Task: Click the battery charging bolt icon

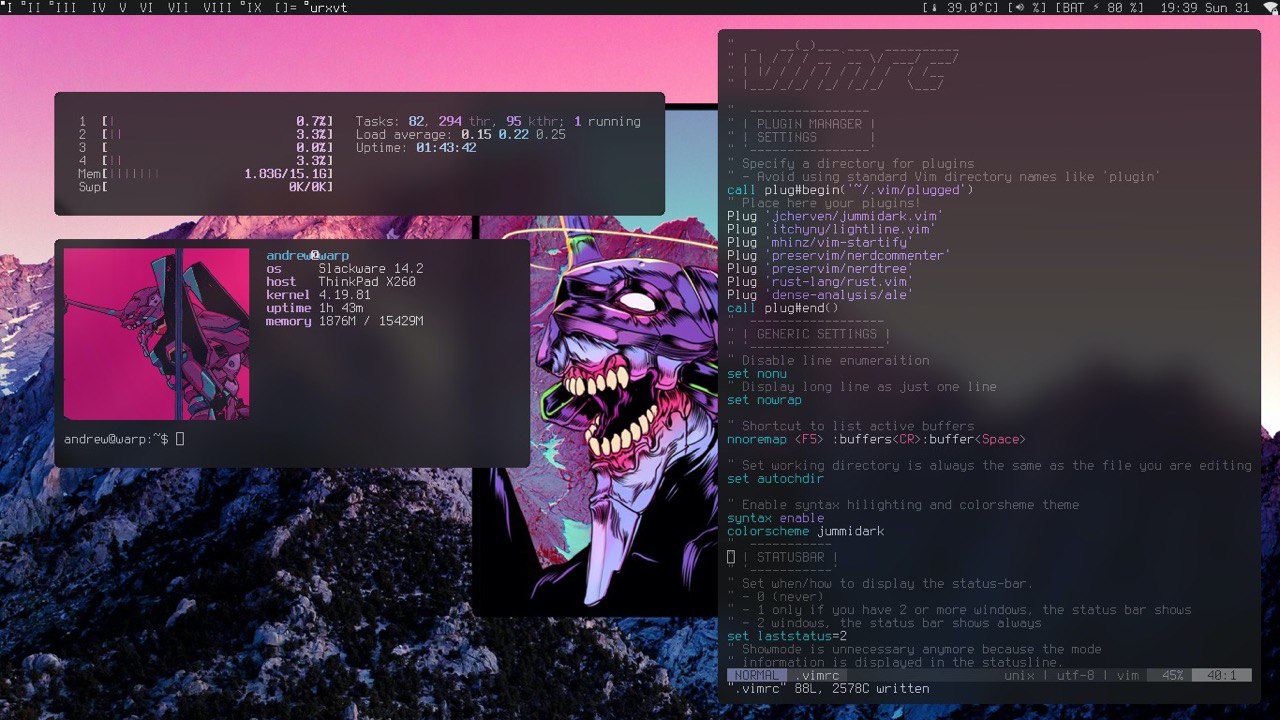Action: click(x=1095, y=7)
